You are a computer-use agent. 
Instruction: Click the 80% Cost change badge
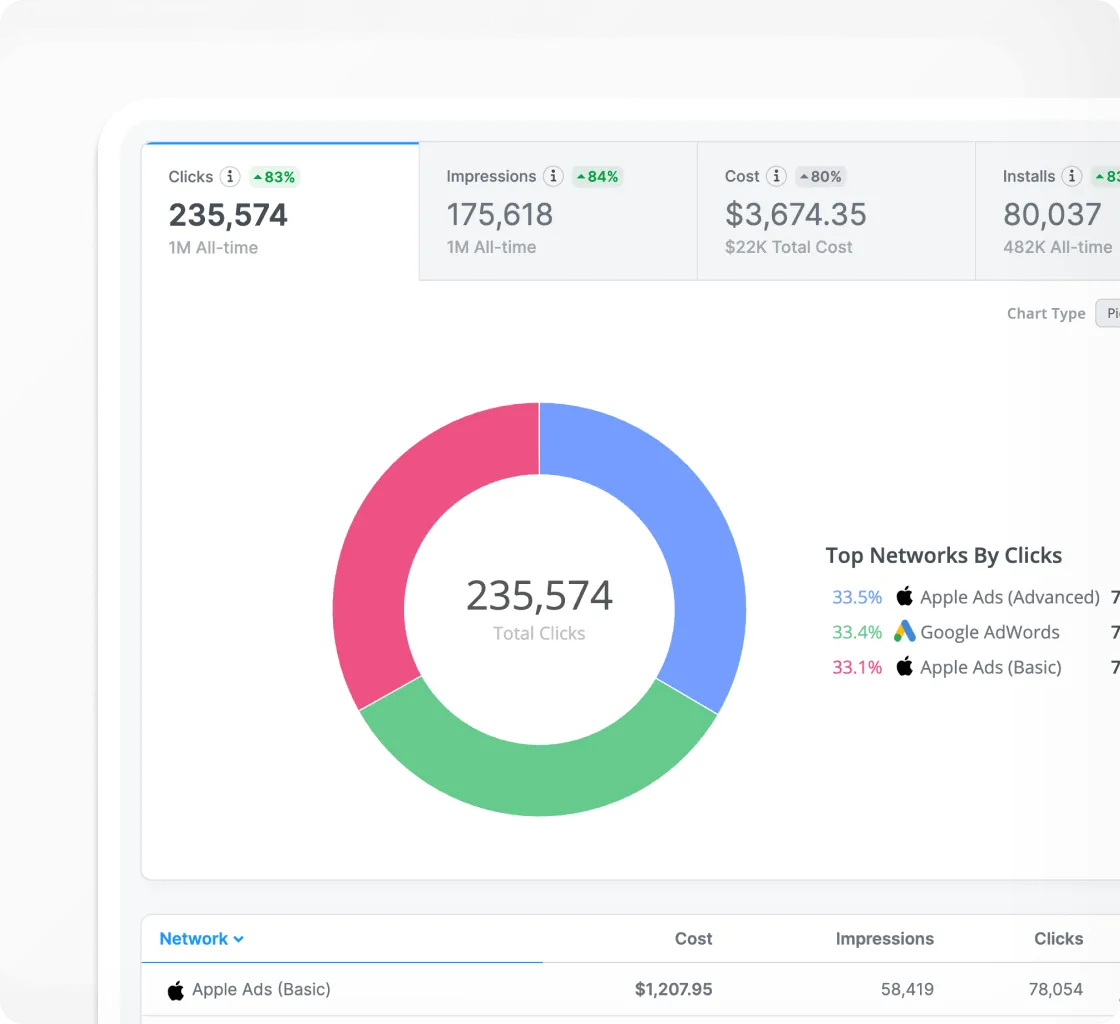click(x=821, y=176)
